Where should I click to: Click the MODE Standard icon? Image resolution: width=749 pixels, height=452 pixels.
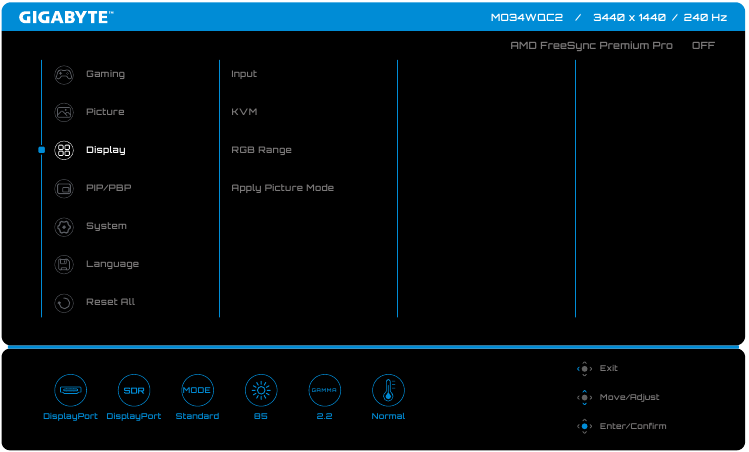point(197,389)
